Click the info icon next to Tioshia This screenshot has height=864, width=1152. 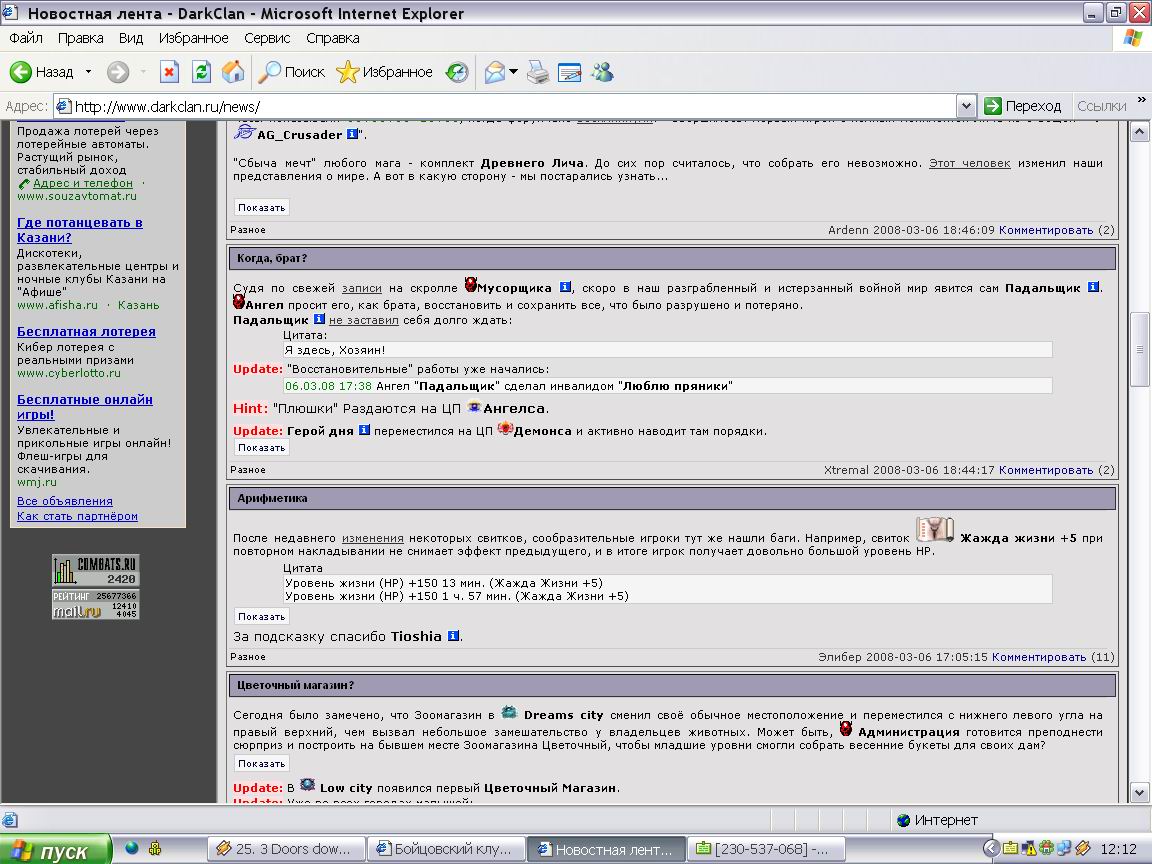[x=453, y=636]
